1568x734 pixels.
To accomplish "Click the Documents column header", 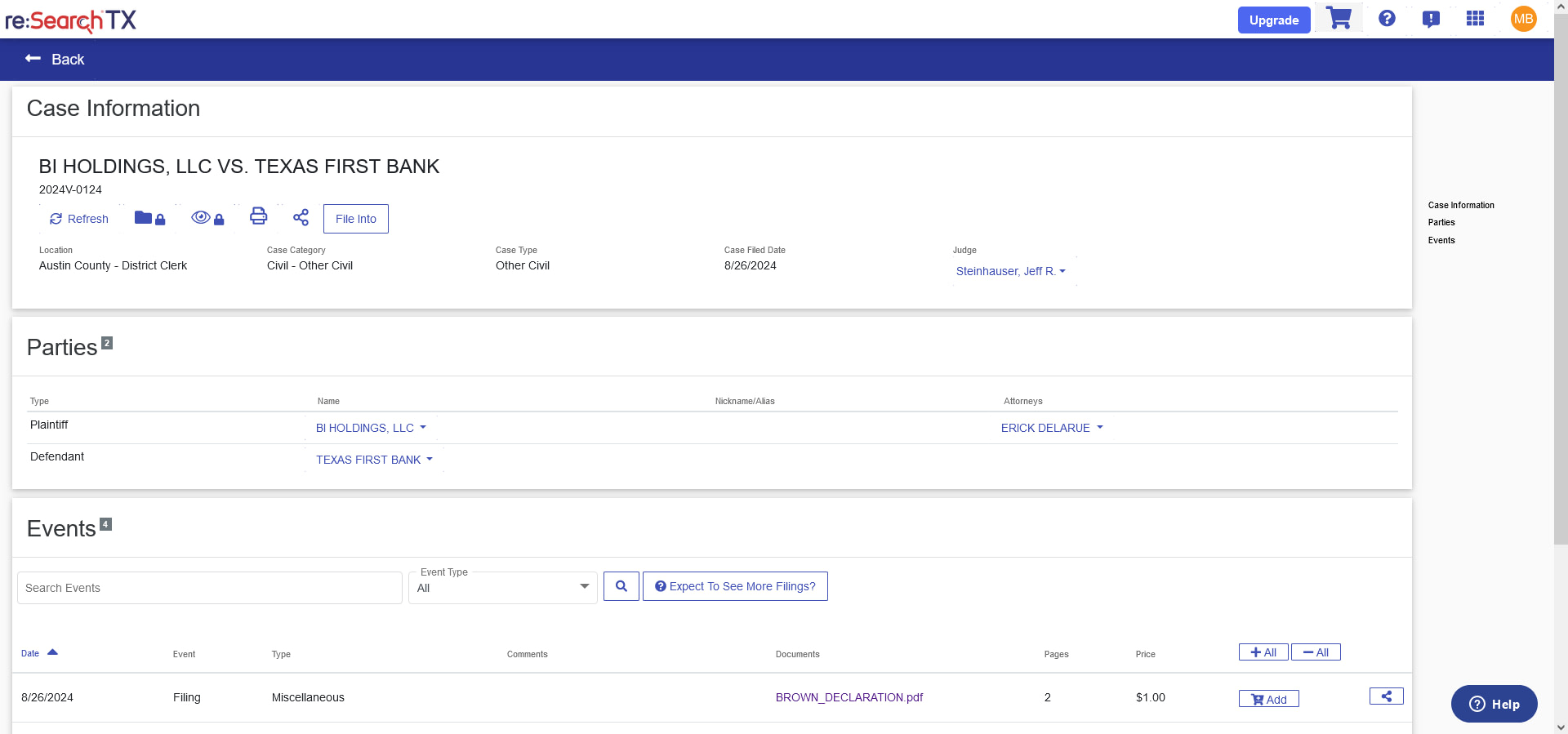I will pos(798,654).
